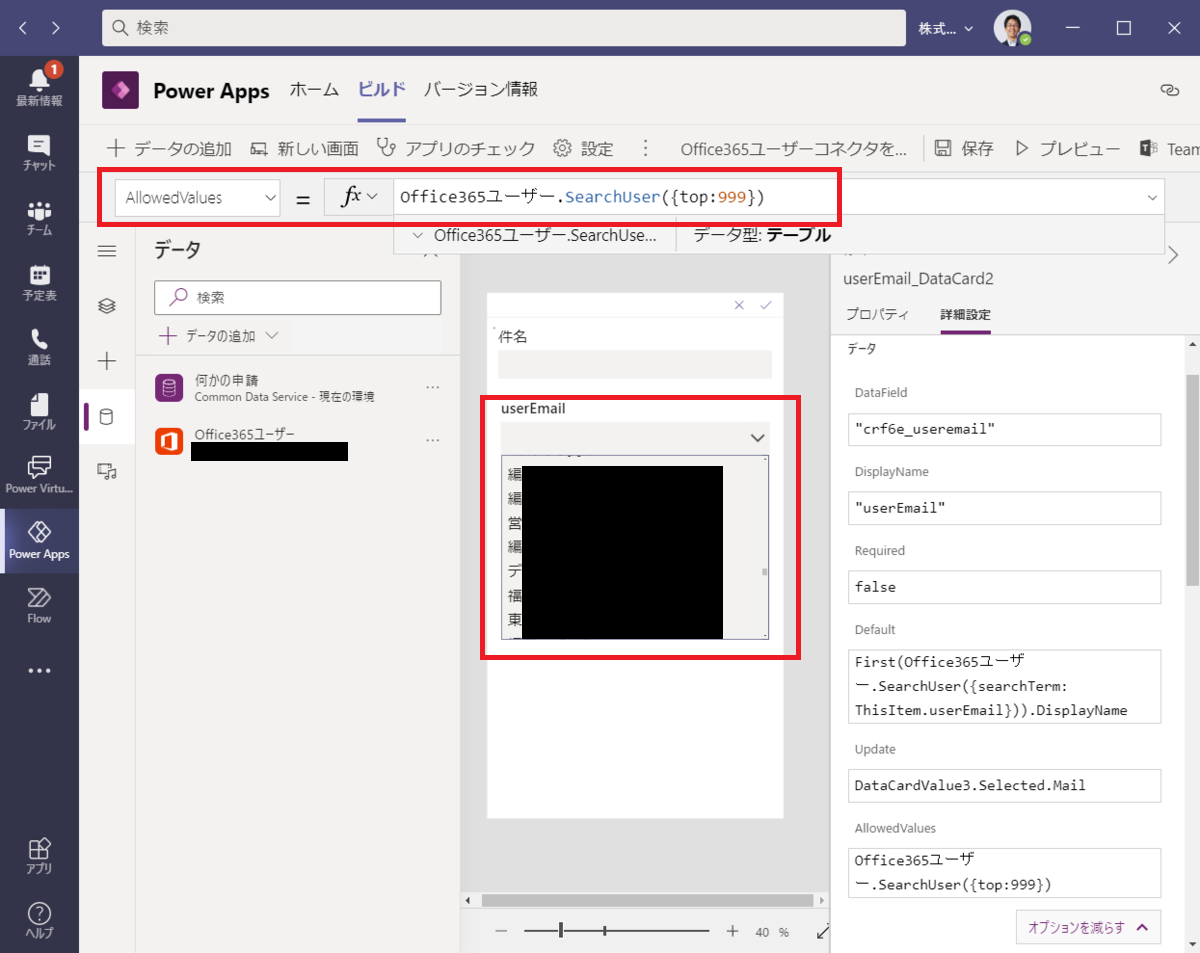Screen dimensions: 1200x953
Task: Click the form's checkmark submit icon
Action: click(766, 305)
